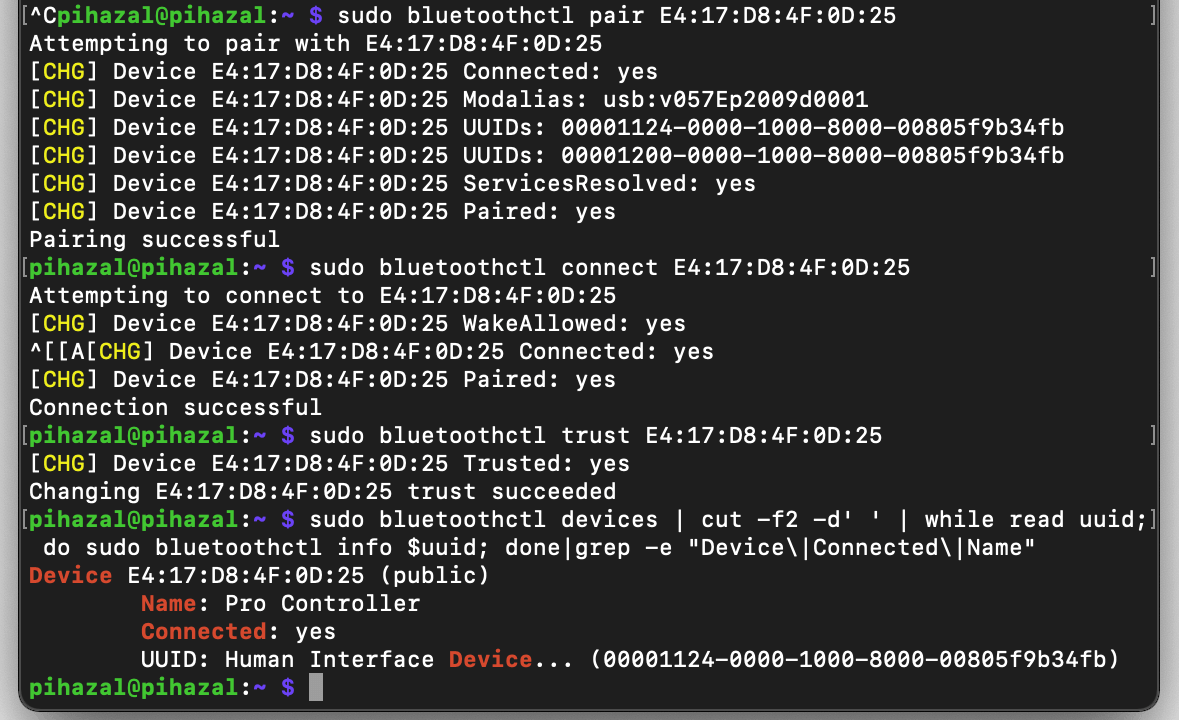Click the Modalias value usb:v057Ep2009d0001
Image resolution: width=1179 pixels, height=720 pixels.
coord(714,100)
